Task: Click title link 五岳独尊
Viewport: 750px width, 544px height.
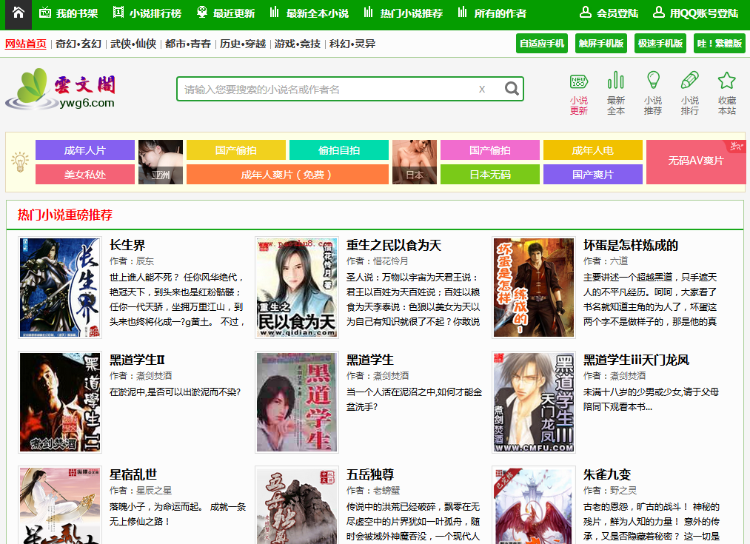Action: click(370, 475)
